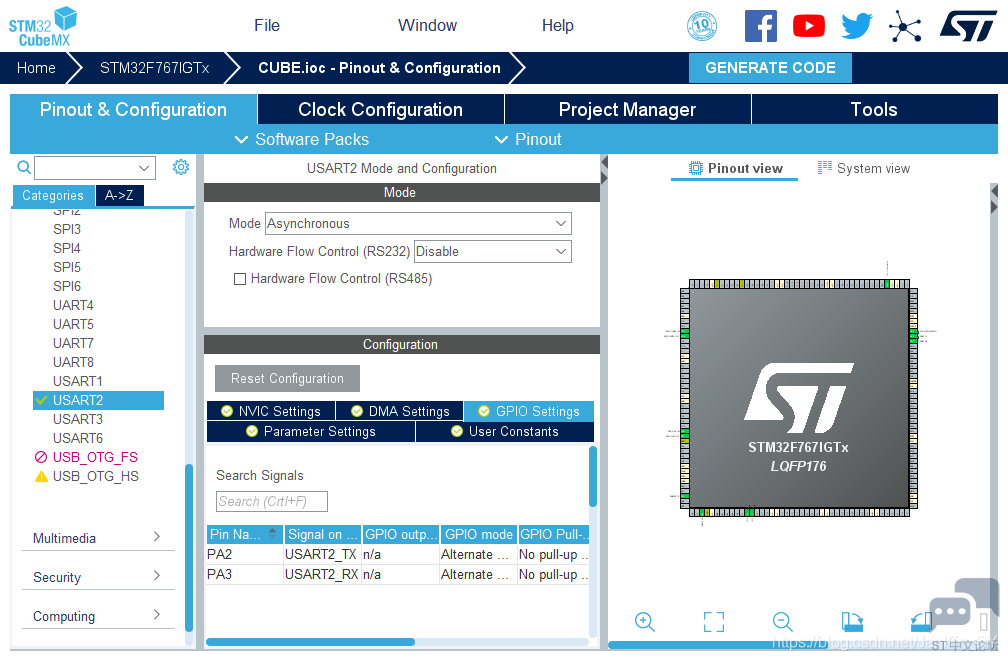The height and width of the screenshot is (661, 1008).
Task: Expand the Security category
Action: pos(98,577)
